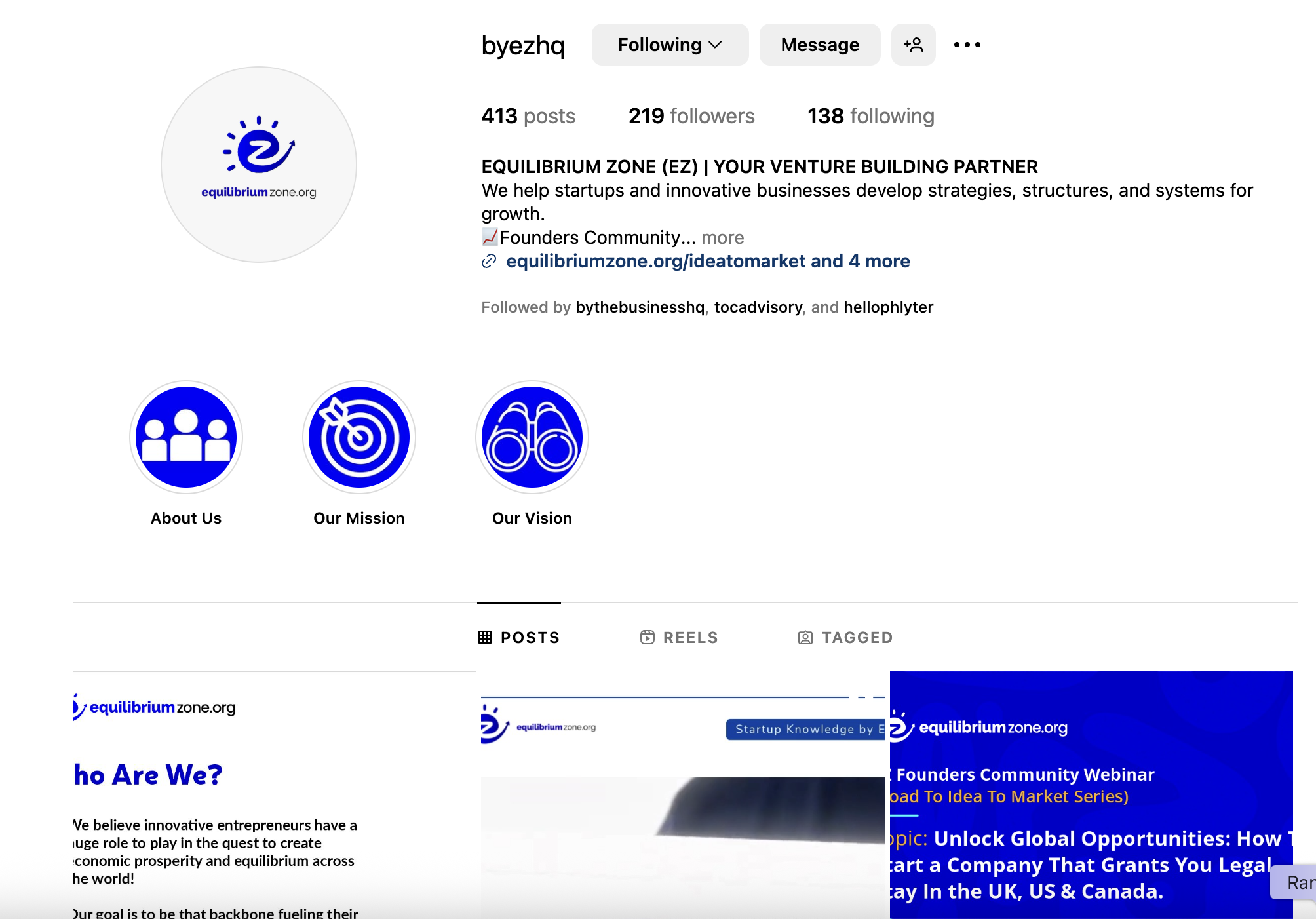
Task: Click the Message button
Action: click(820, 45)
